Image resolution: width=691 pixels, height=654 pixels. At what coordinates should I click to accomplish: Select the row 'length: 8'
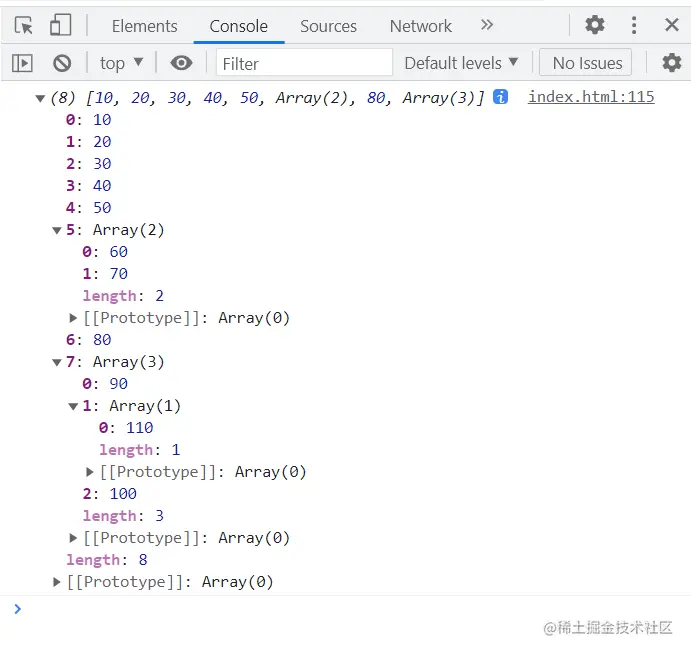107,560
